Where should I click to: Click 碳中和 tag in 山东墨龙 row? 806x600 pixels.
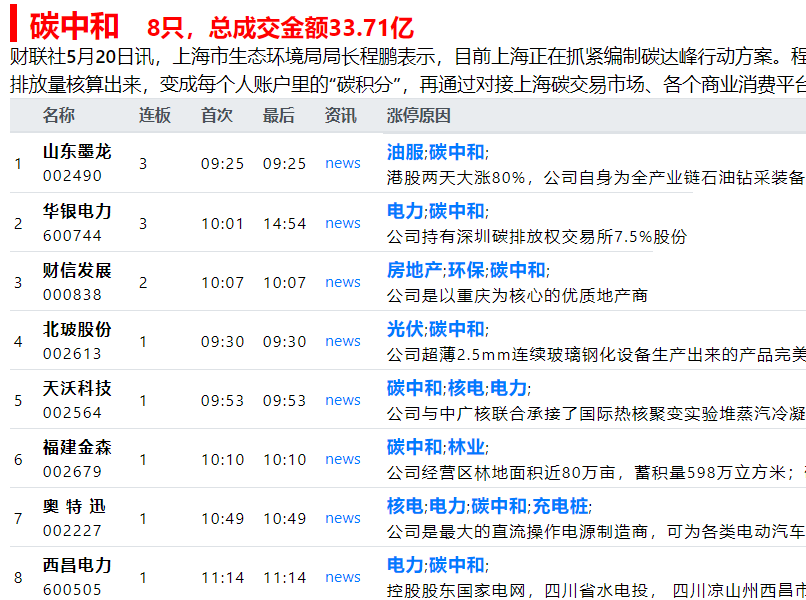coord(456,152)
